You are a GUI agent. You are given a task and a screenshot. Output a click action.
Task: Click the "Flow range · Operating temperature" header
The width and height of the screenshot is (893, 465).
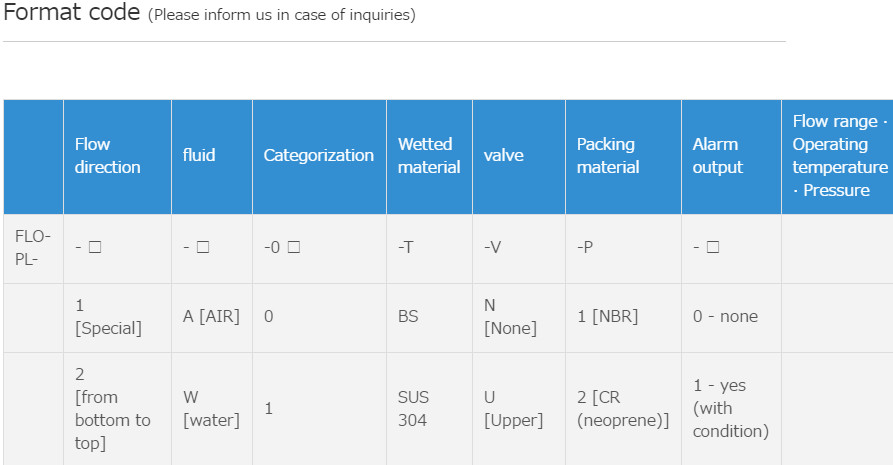point(840,156)
